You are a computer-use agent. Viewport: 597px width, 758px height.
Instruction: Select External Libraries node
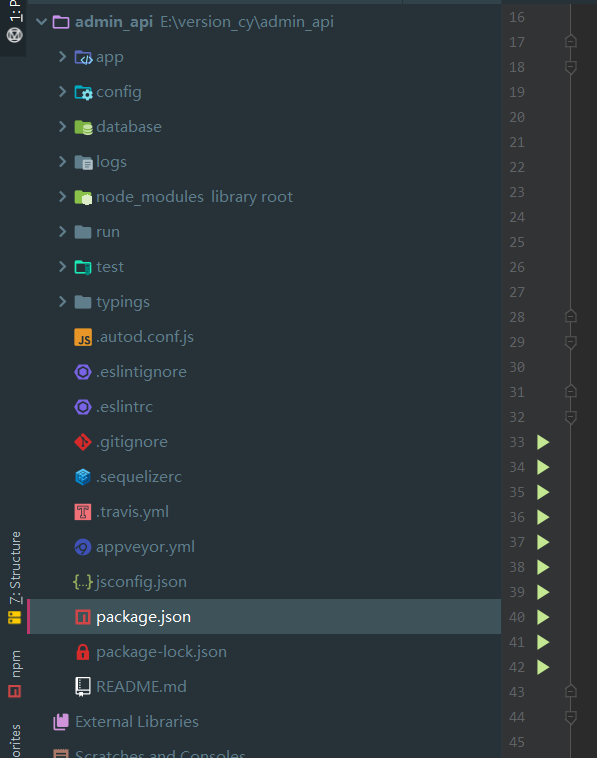click(x=137, y=722)
